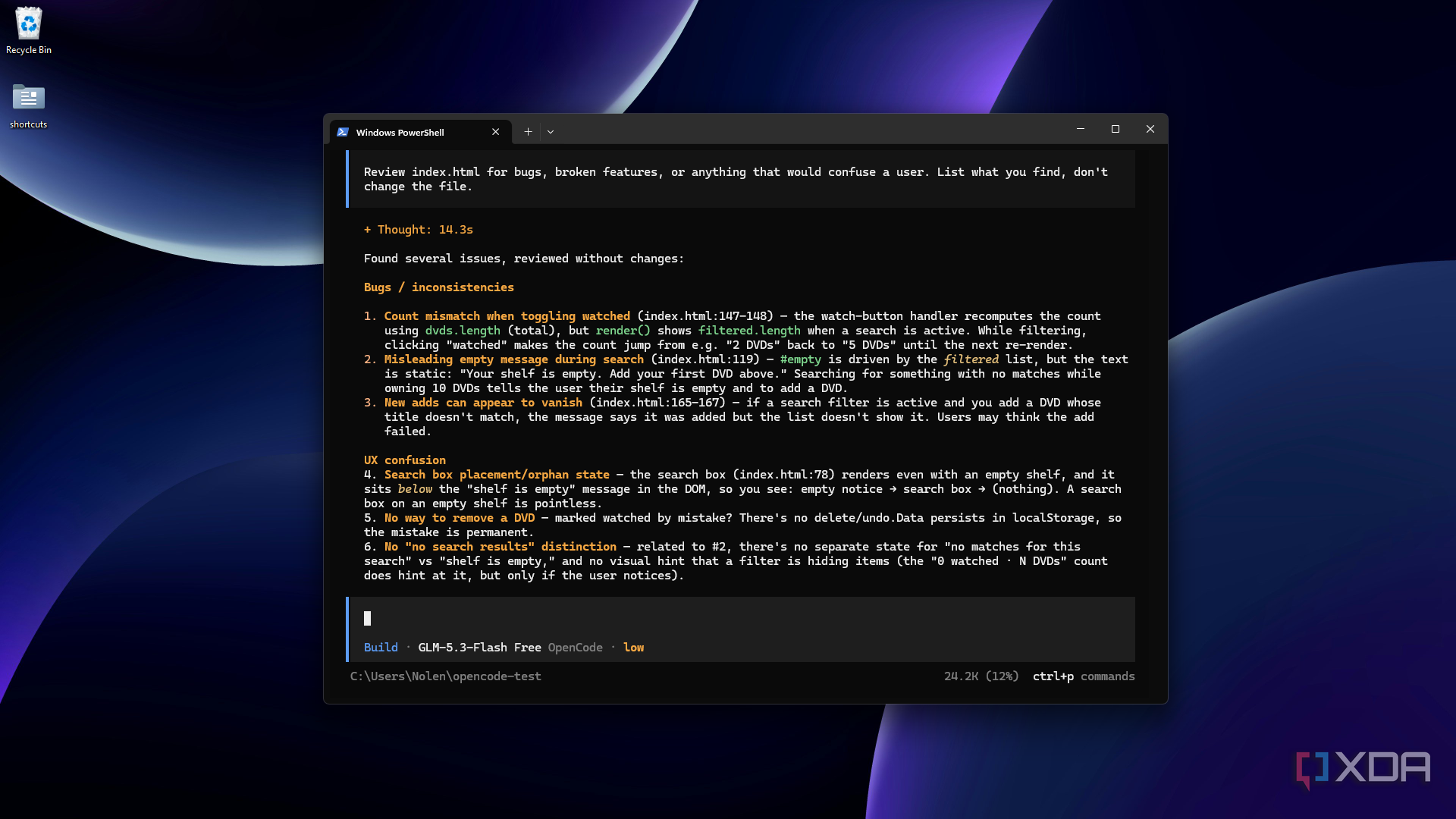This screenshot has width=1456, height=819.
Task: Click the 'GLM-5.3-Flash Free' model name
Action: (479, 648)
